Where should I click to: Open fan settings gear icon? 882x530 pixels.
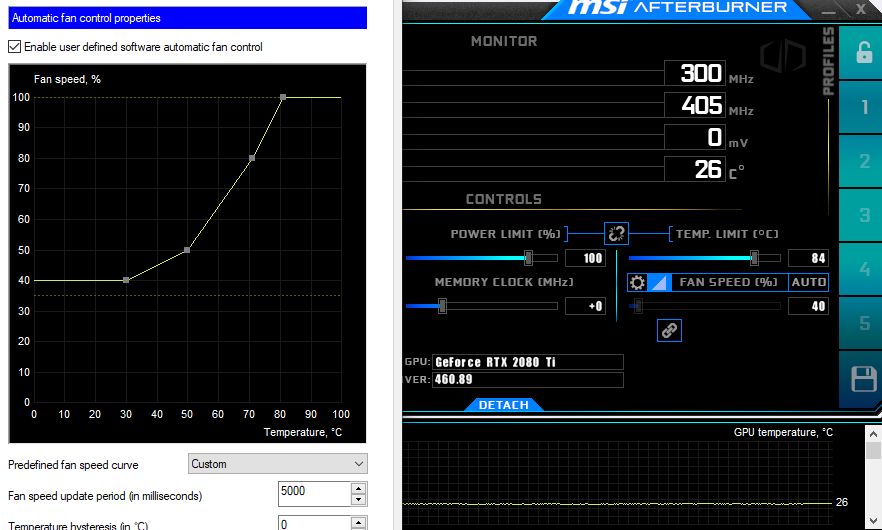(637, 282)
